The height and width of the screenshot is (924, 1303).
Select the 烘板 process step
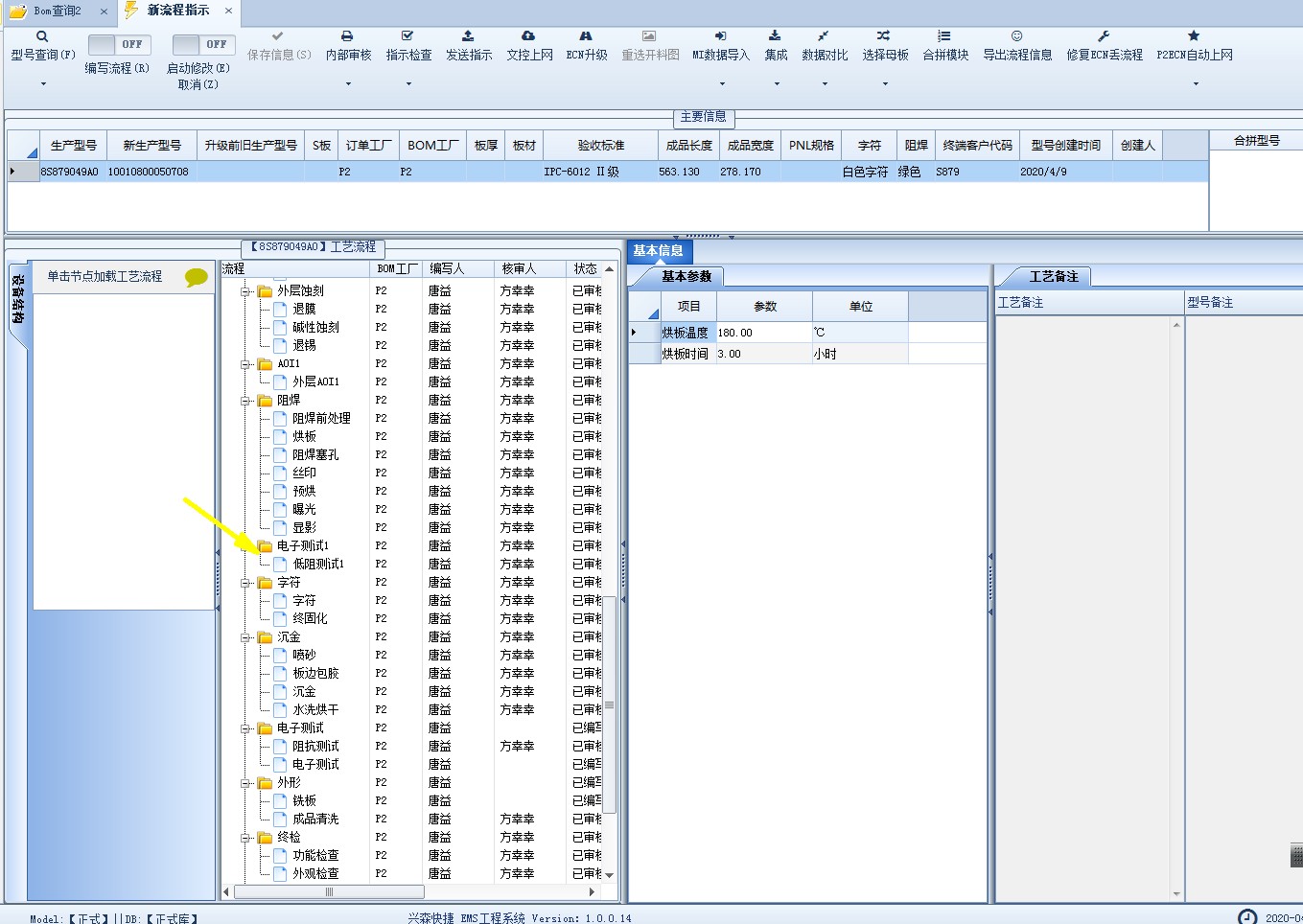304,436
